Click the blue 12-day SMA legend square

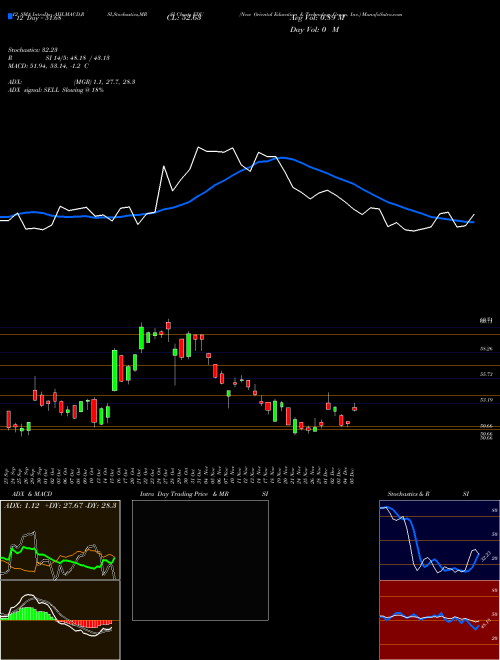point(10,17)
